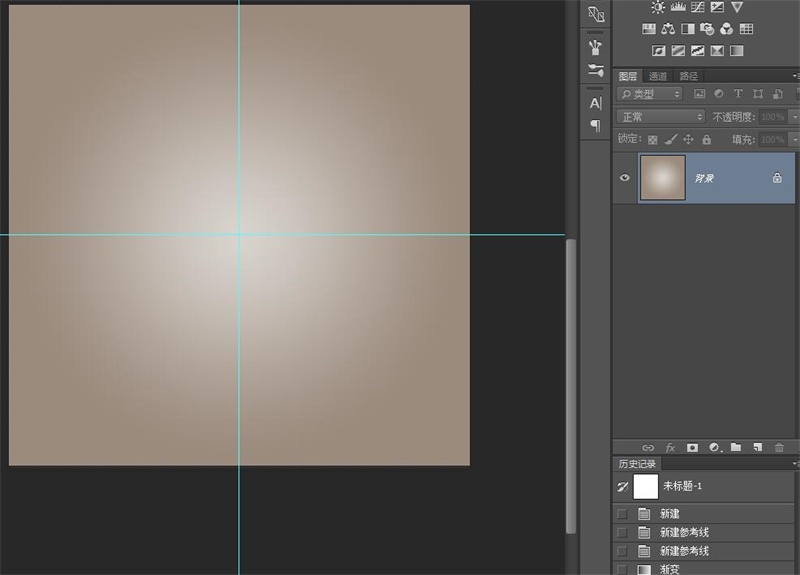Open the two-brushes collapsed panel

[595, 70]
